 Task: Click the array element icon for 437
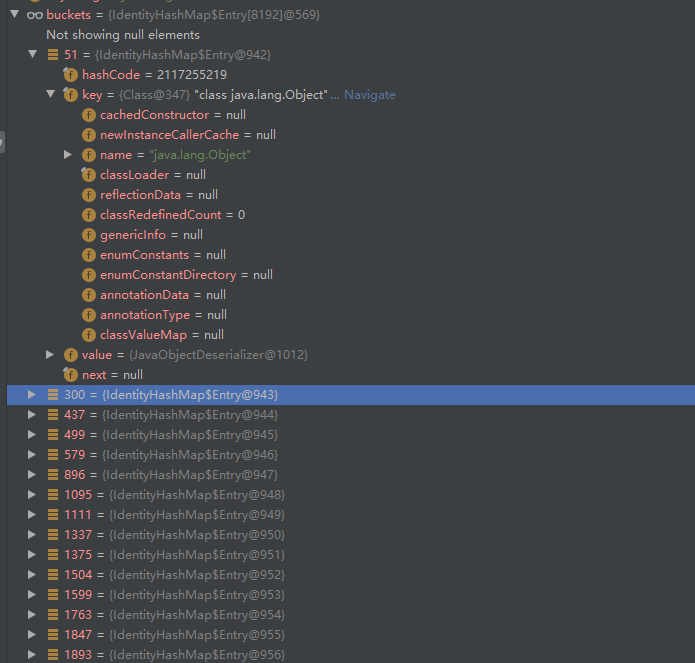pos(53,414)
